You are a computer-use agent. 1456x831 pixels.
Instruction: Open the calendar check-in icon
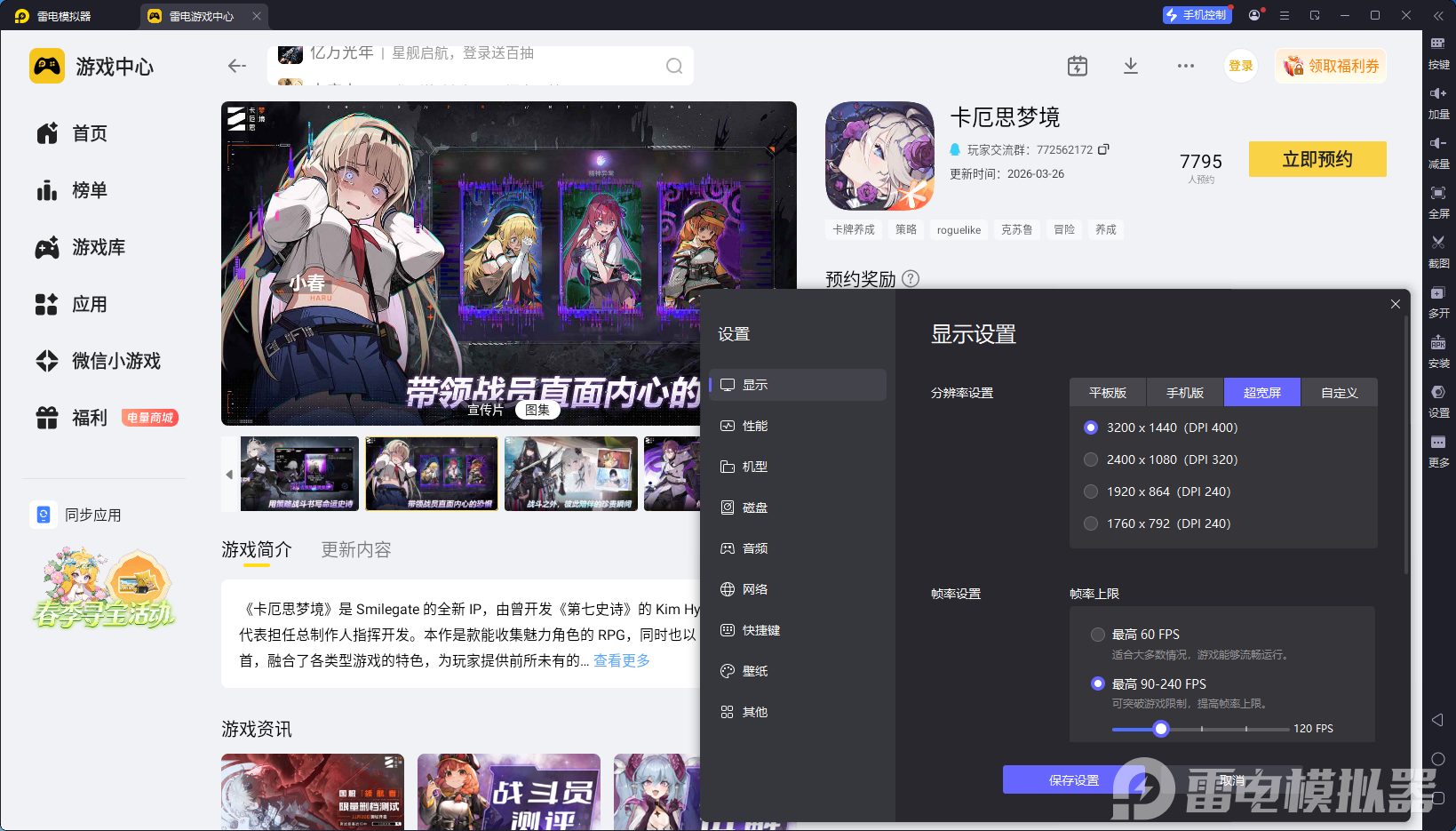[x=1078, y=66]
